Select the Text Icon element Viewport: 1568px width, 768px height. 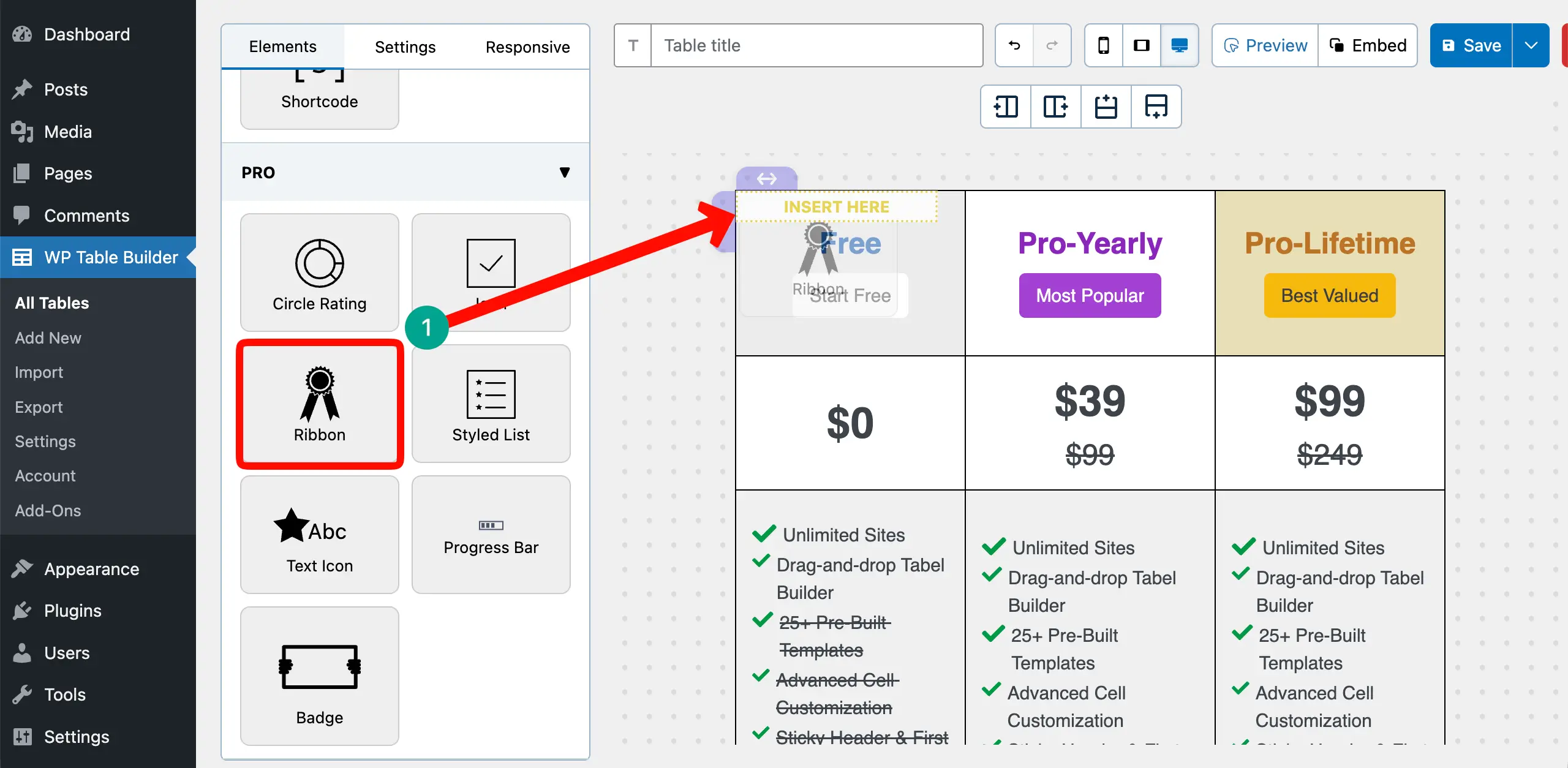click(319, 535)
